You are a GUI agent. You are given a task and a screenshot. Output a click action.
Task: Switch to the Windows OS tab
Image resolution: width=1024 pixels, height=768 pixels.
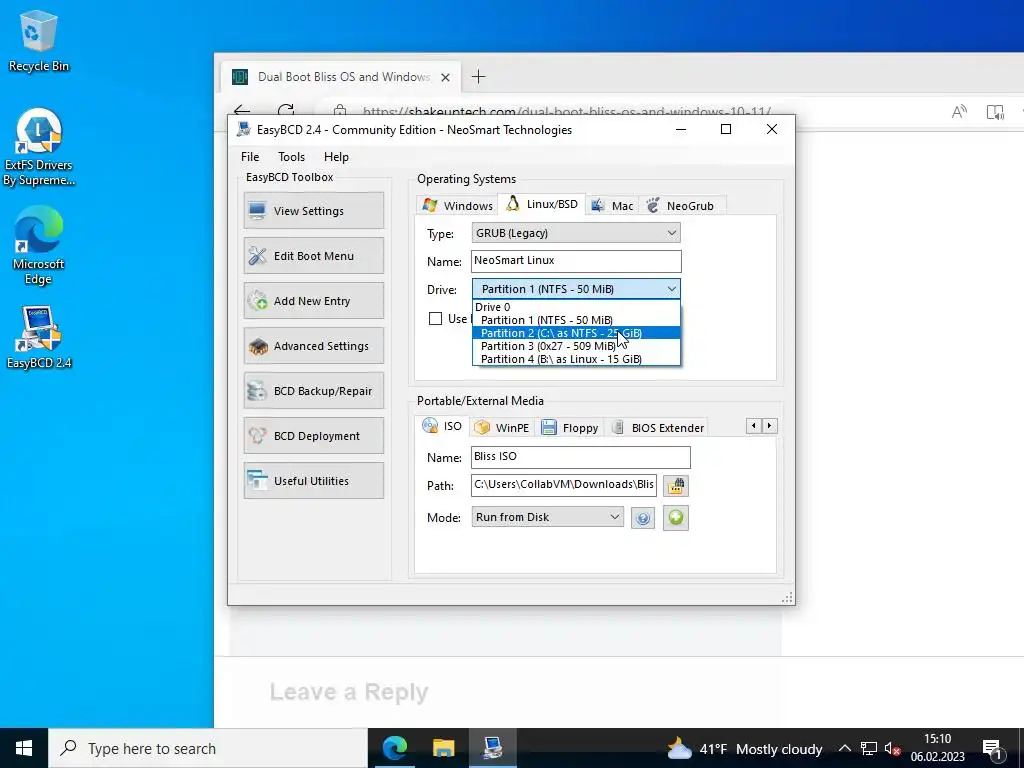click(457, 205)
